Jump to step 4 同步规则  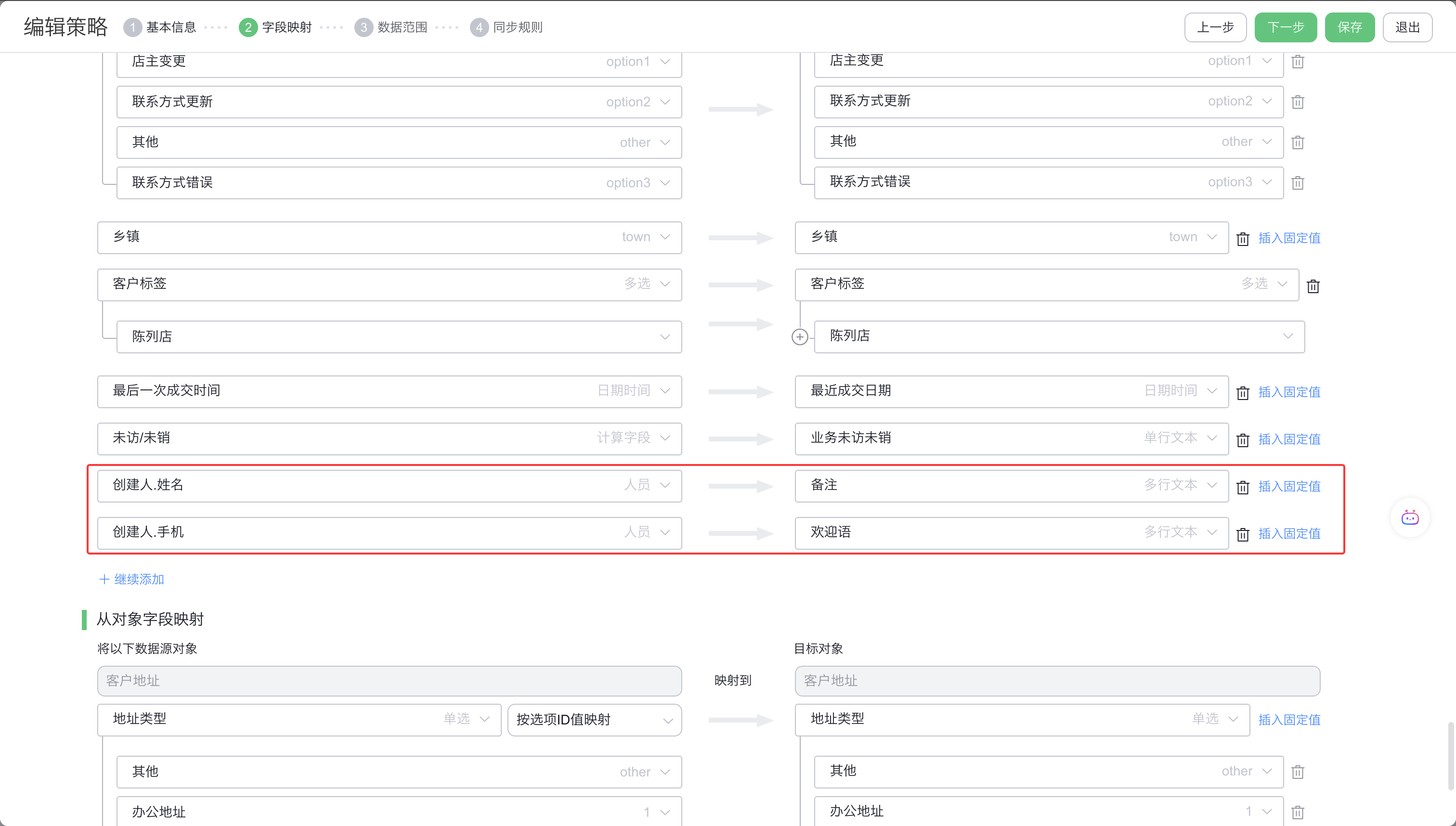tap(507, 27)
